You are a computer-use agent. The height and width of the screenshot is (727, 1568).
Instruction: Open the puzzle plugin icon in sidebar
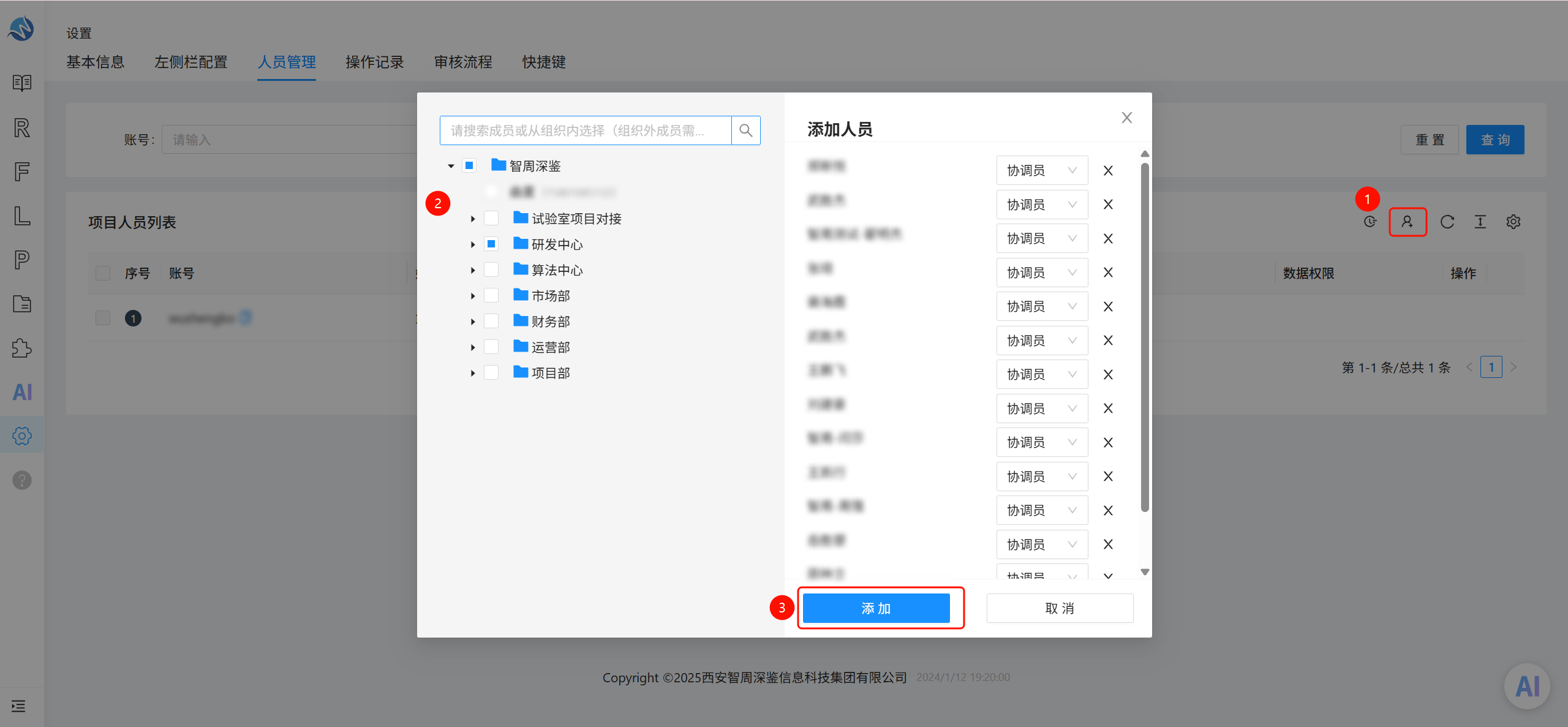tap(22, 348)
